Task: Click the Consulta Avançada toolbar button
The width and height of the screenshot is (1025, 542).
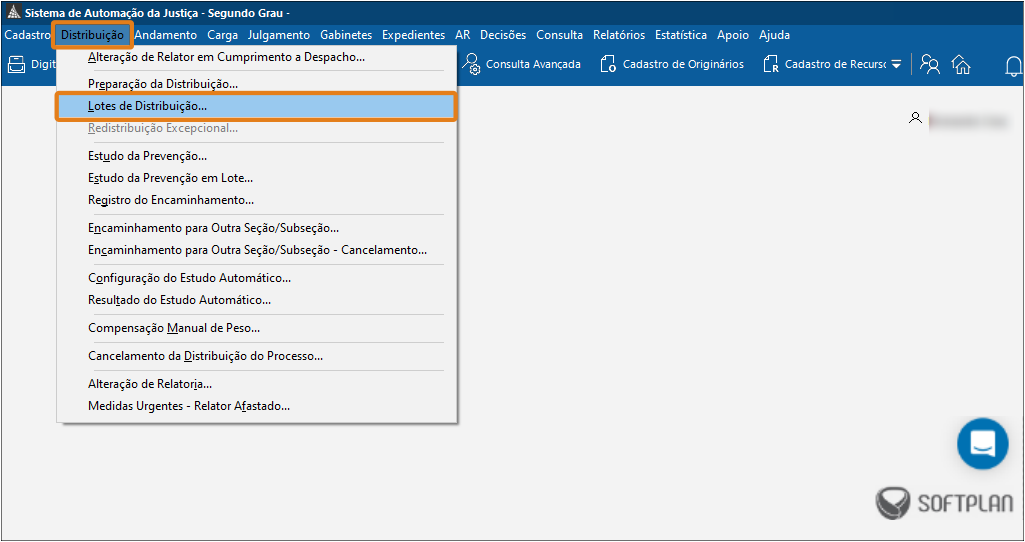Action: (521, 64)
